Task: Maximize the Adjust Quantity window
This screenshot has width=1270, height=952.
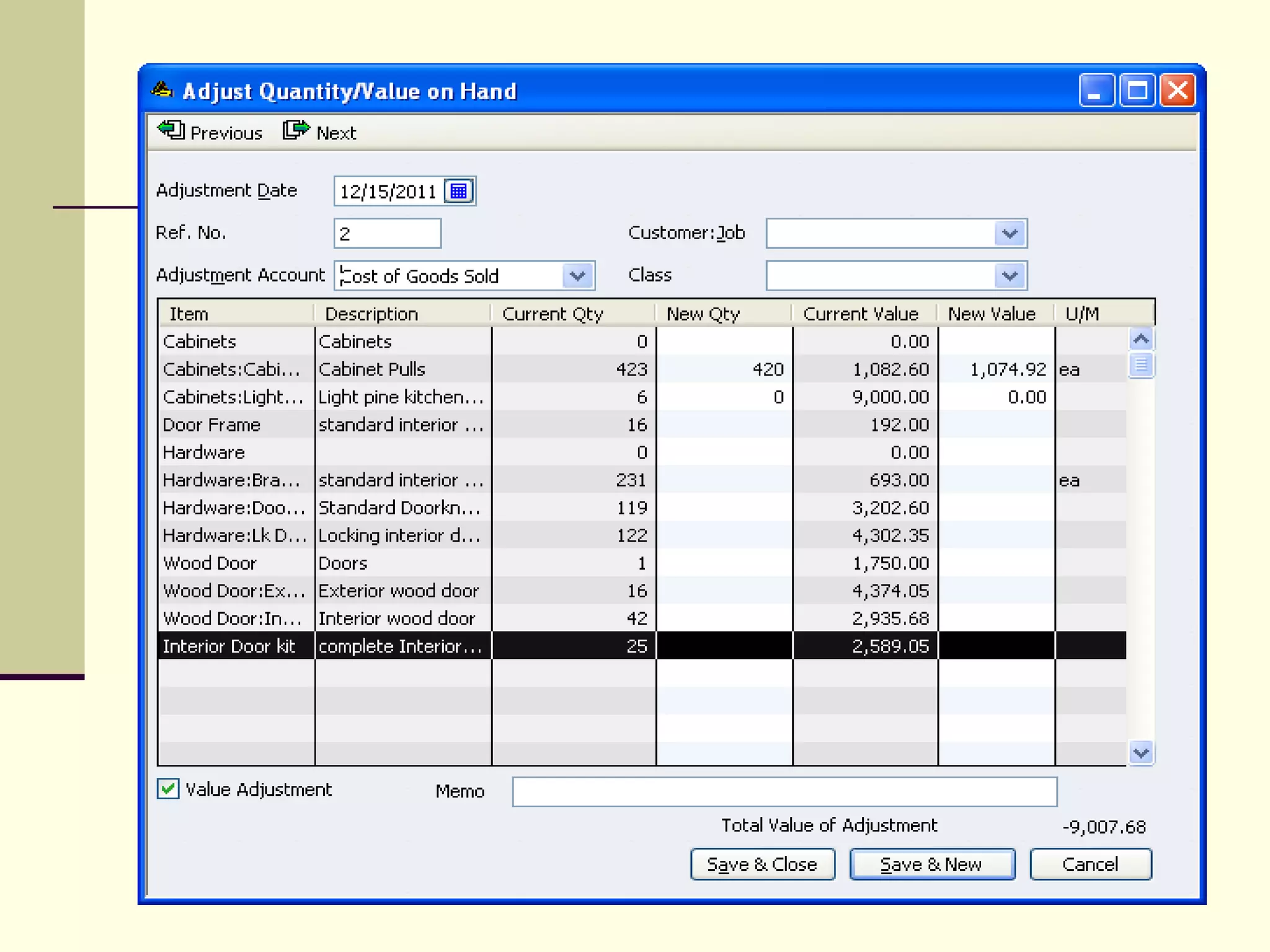Action: coord(1137,91)
